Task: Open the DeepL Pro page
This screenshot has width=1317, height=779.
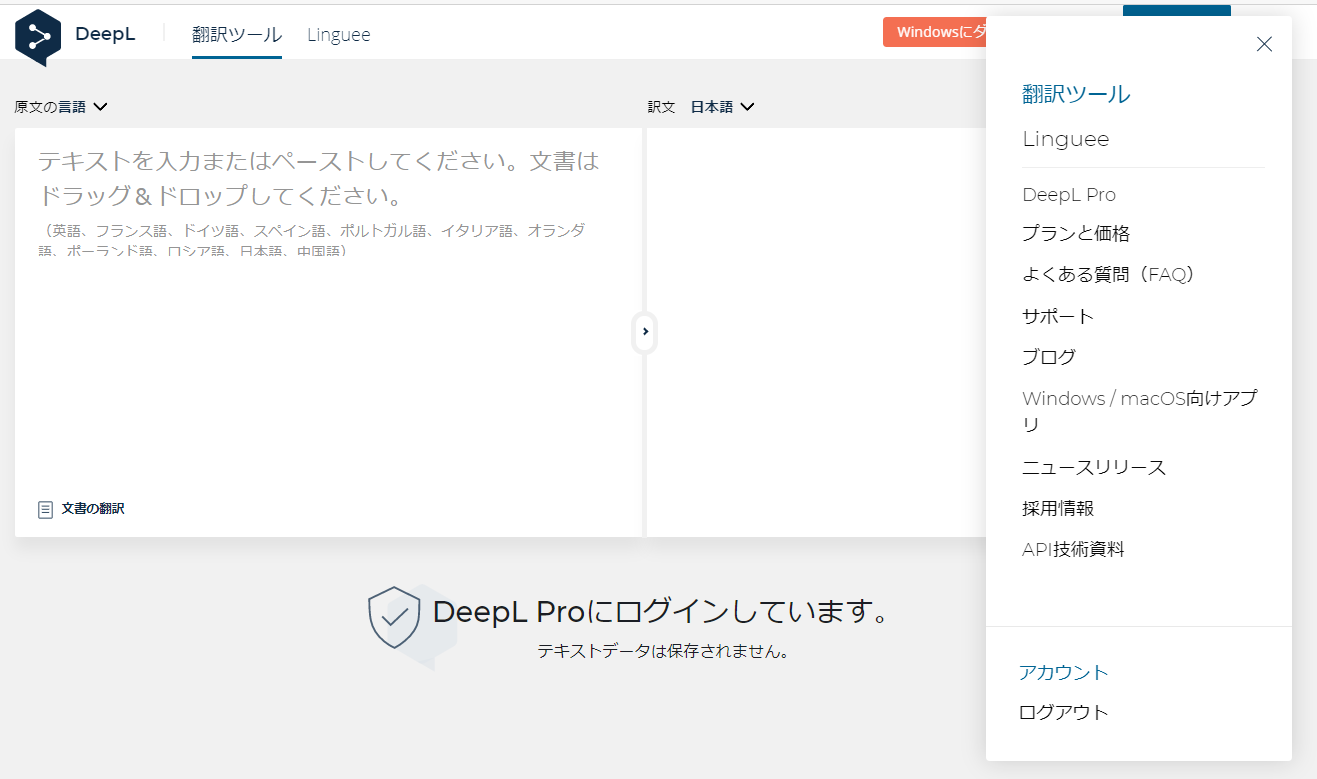Action: point(1069,194)
